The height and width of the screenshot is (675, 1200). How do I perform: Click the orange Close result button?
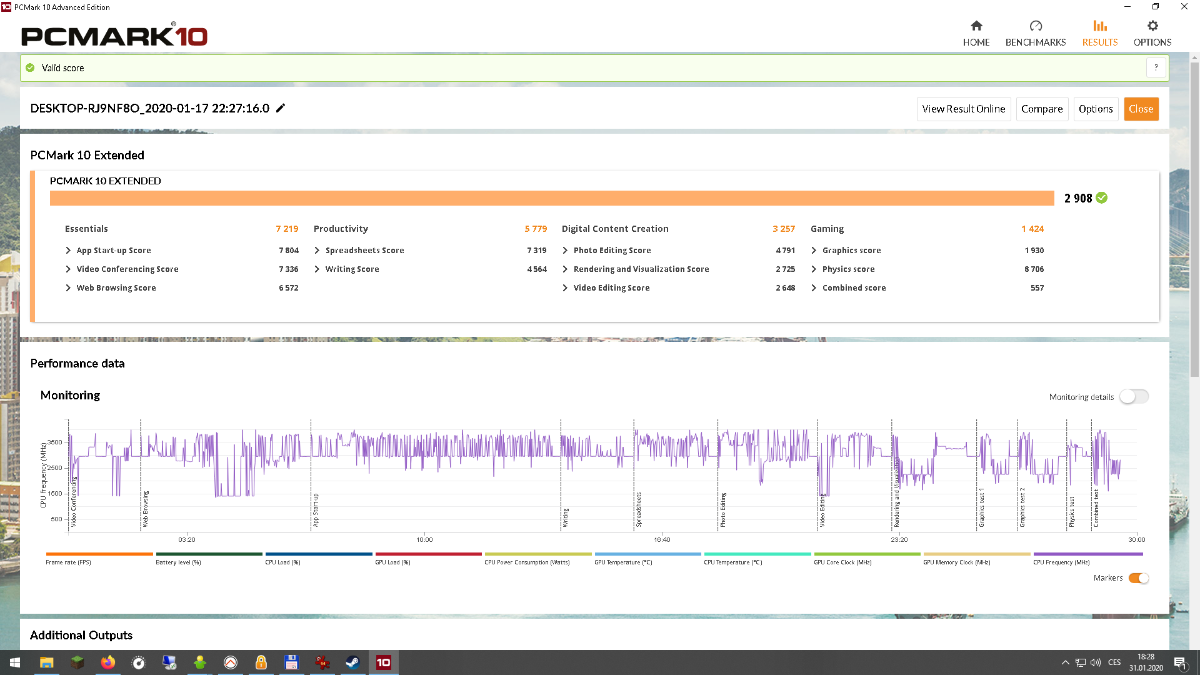click(1141, 109)
